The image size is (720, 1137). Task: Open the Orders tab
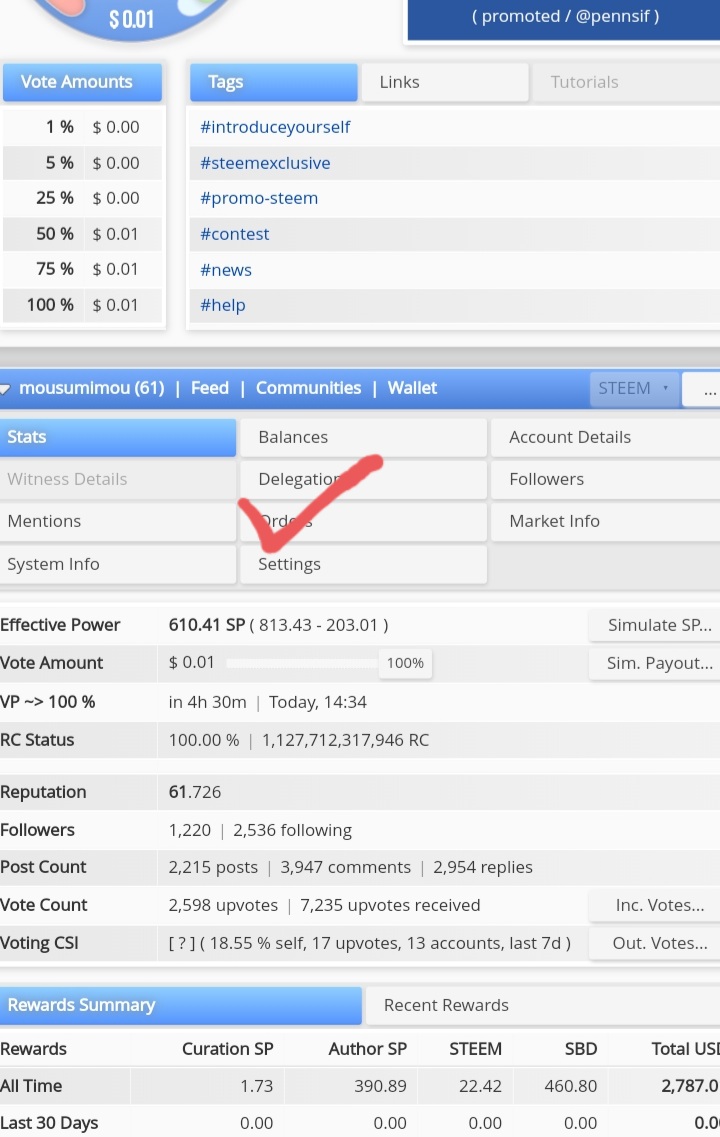pyautogui.click(x=363, y=521)
